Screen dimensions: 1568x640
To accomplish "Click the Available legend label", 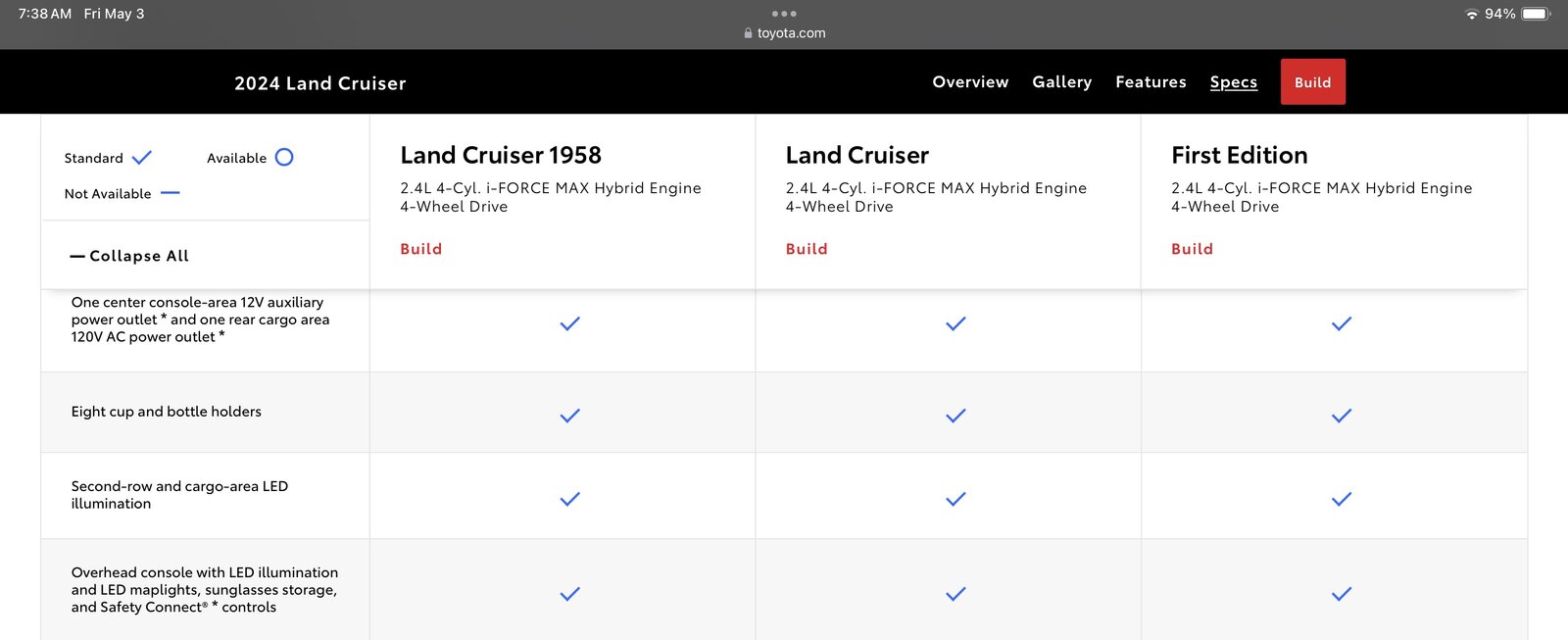I will coord(236,158).
